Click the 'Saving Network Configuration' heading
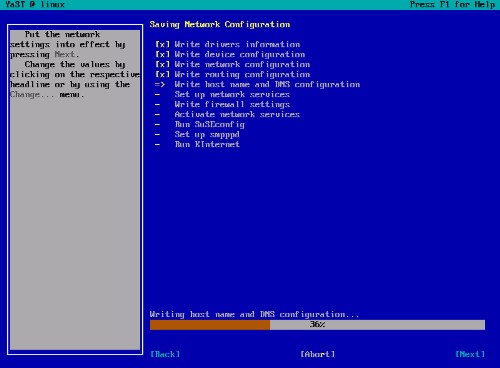Viewport: 500px width, 368px height. click(220, 24)
